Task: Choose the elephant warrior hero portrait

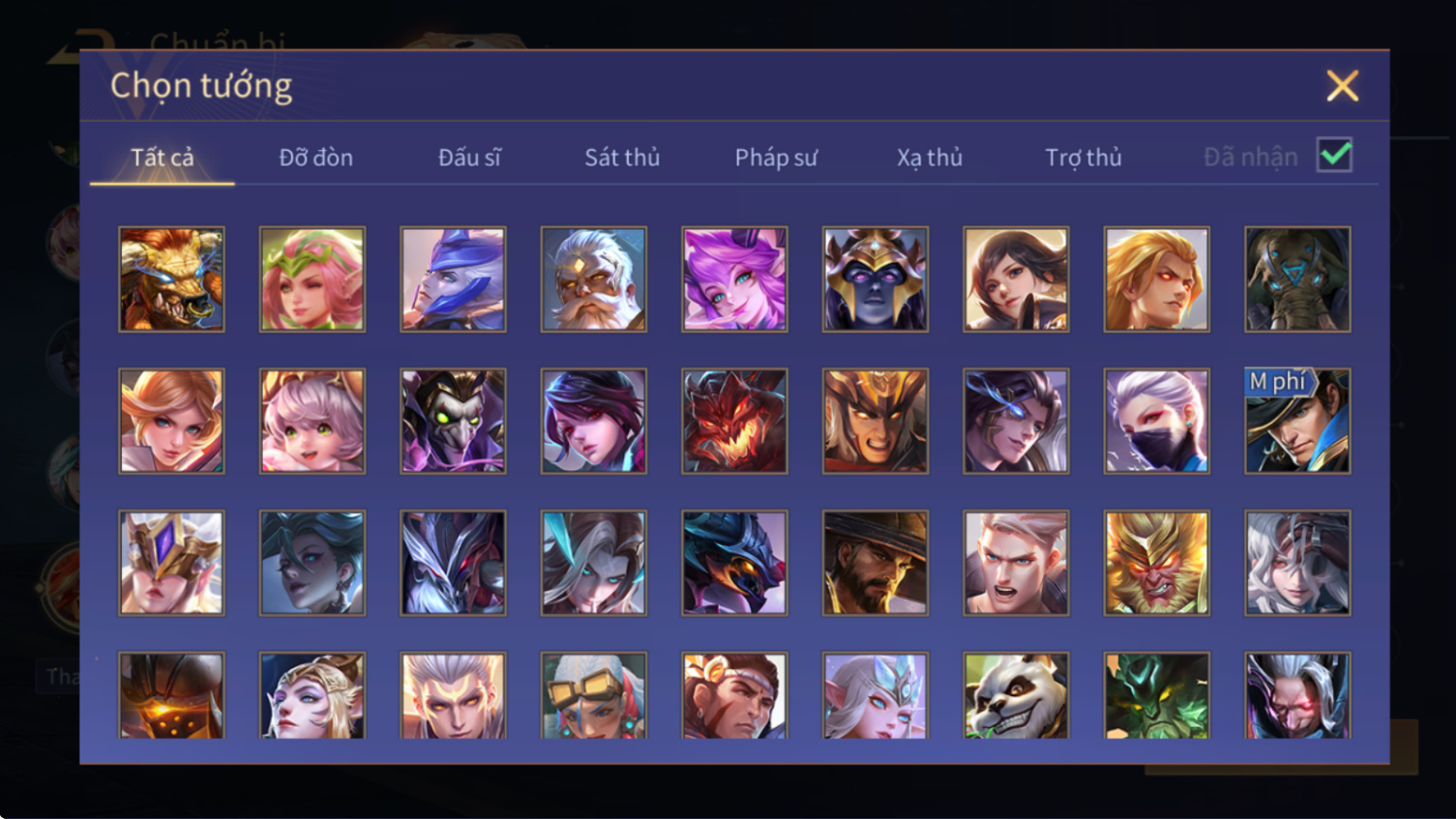Action: tap(1297, 279)
